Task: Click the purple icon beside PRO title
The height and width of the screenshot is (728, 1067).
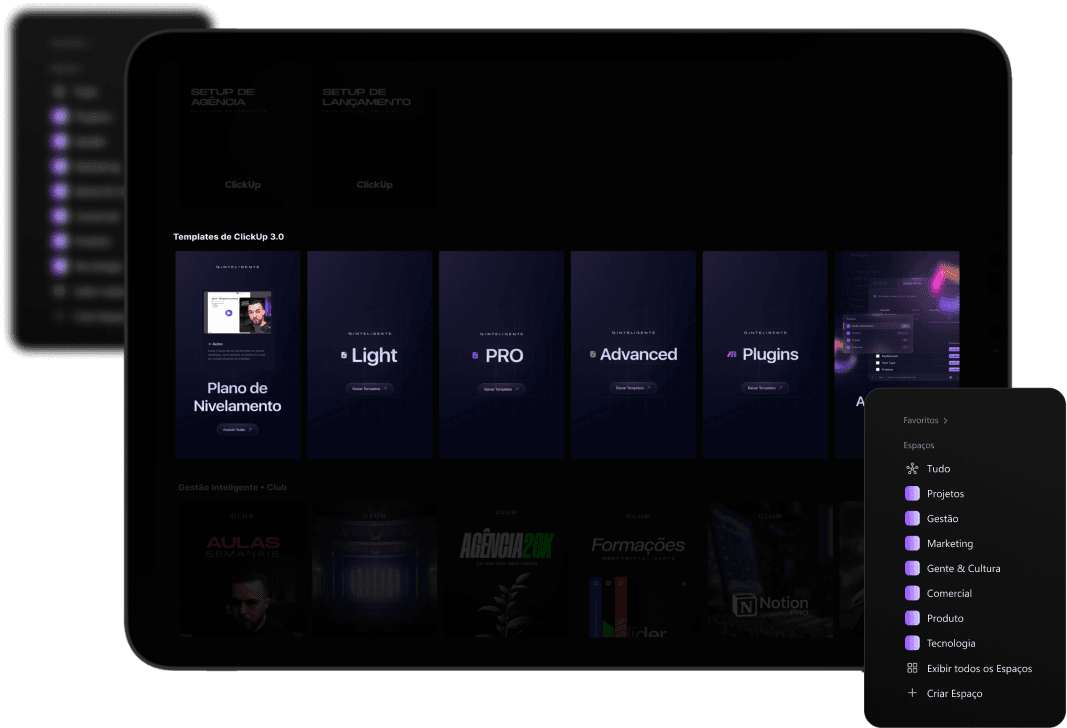Action: [475, 355]
